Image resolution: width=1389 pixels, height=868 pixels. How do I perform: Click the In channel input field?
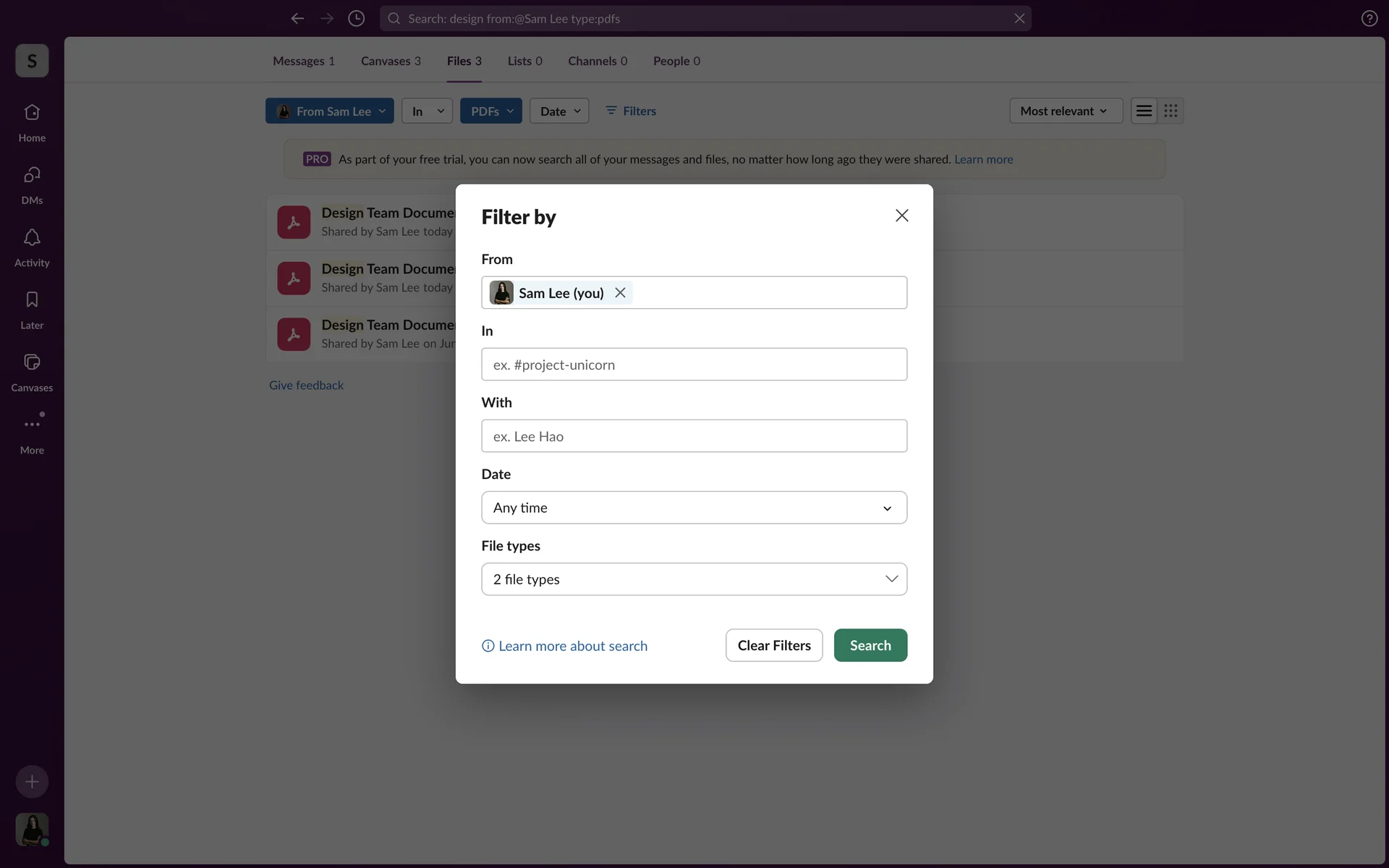tap(694, 365)
